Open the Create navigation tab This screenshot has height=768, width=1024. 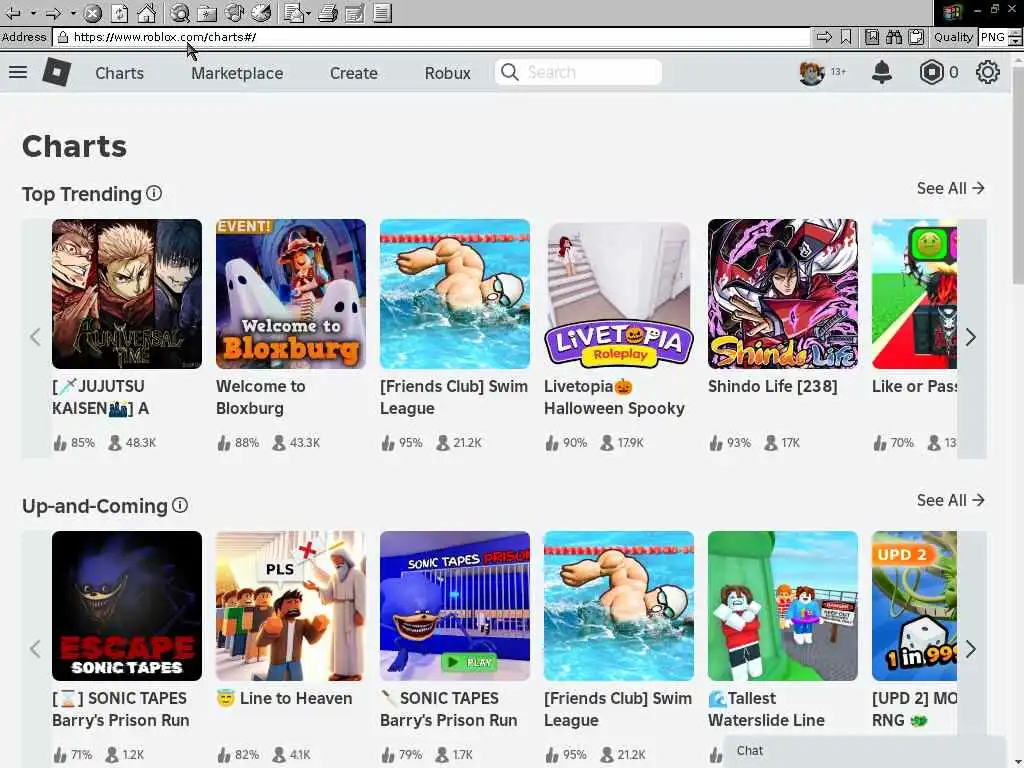click(x=353, y=72)
